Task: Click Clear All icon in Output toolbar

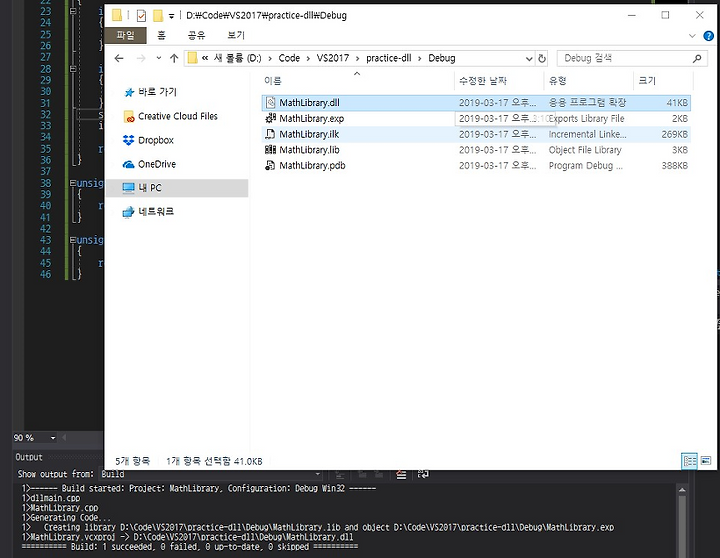Action: (x=401, y=475)
